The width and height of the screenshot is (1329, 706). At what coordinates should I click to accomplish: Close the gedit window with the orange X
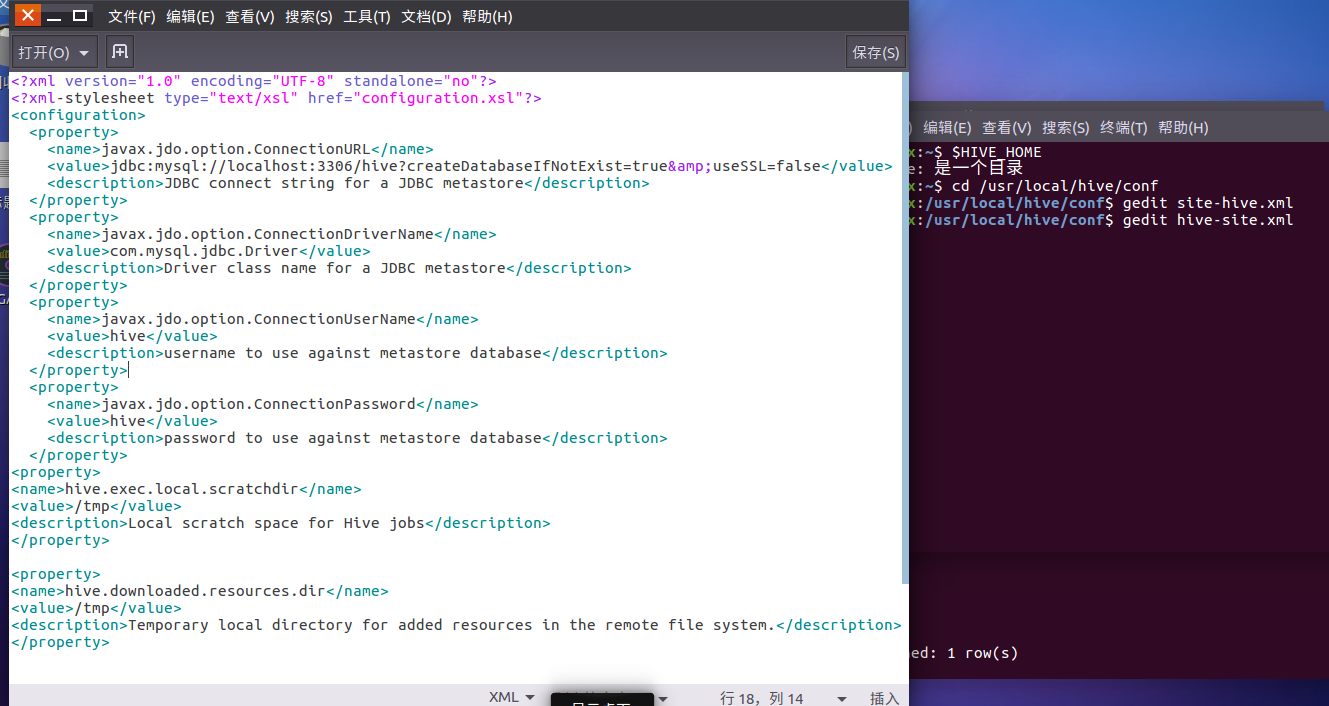tap(27, 16)
